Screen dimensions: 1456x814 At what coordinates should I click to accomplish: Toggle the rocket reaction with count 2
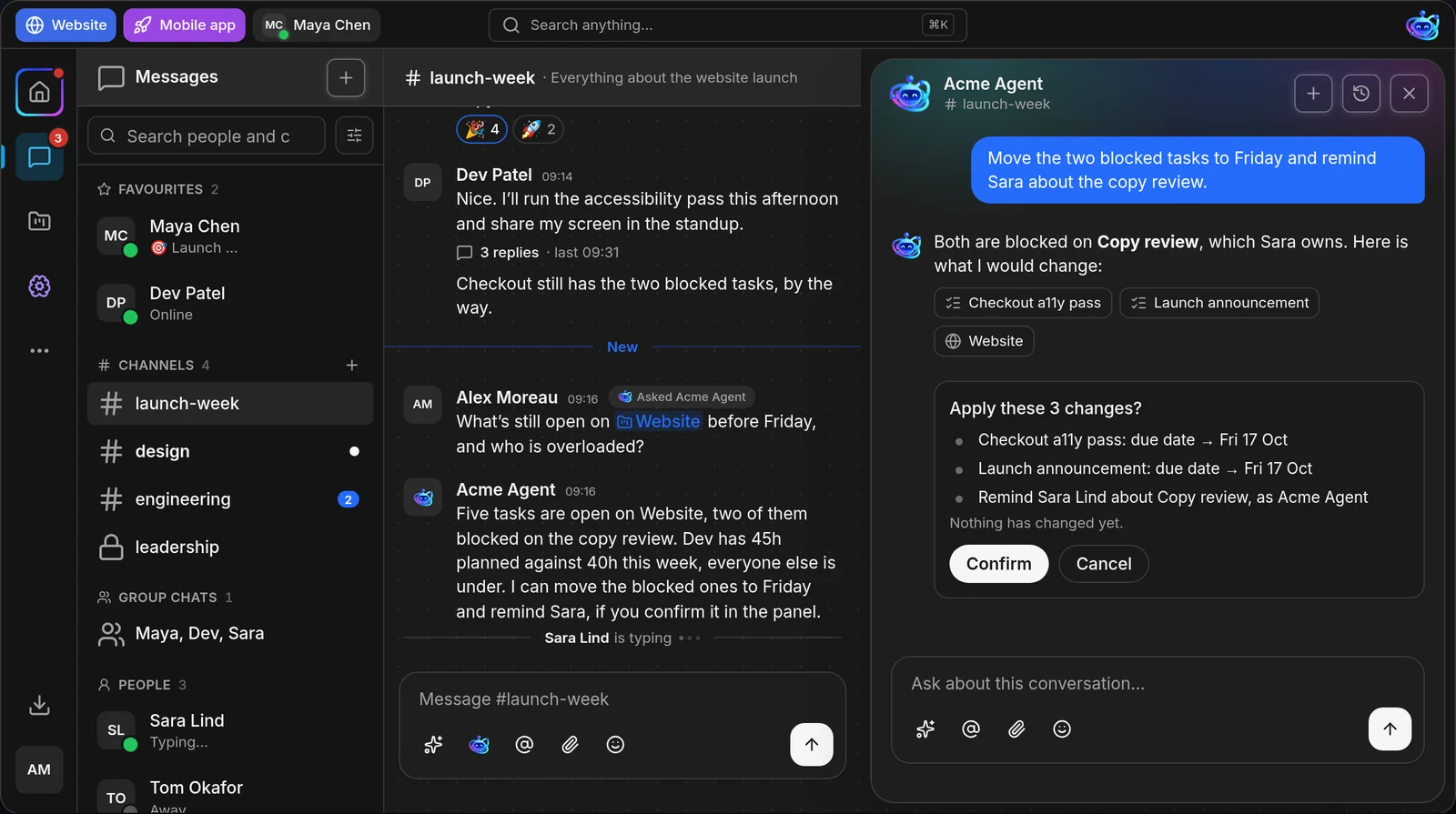point(538,129)
